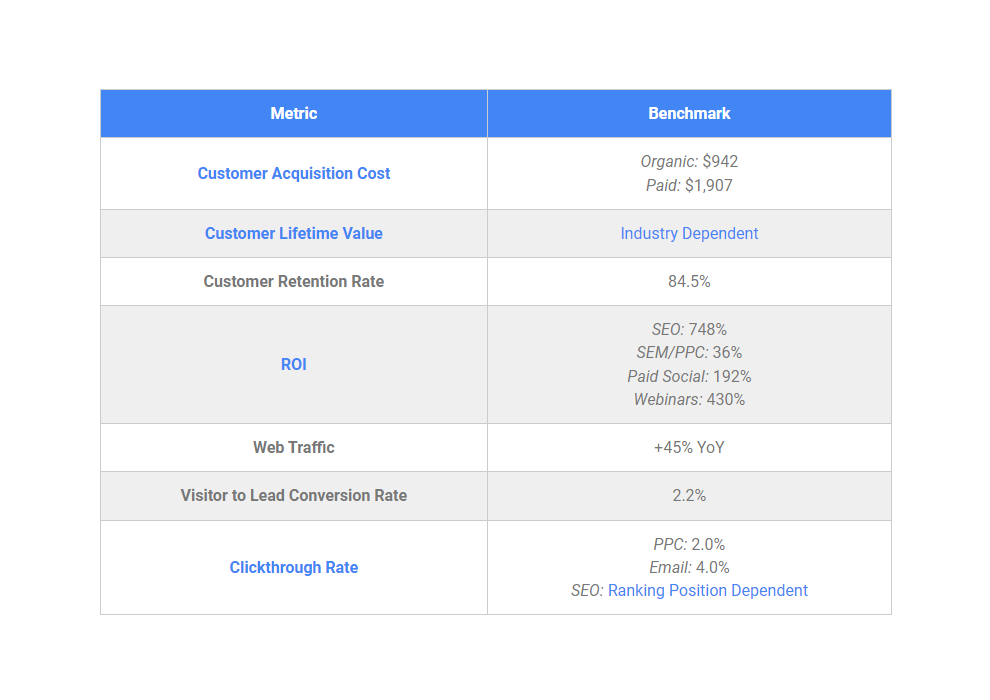Screen dimensions: 990x700
Task: Click the Paid Social: 192% value
Action: [x=689, y=376]
